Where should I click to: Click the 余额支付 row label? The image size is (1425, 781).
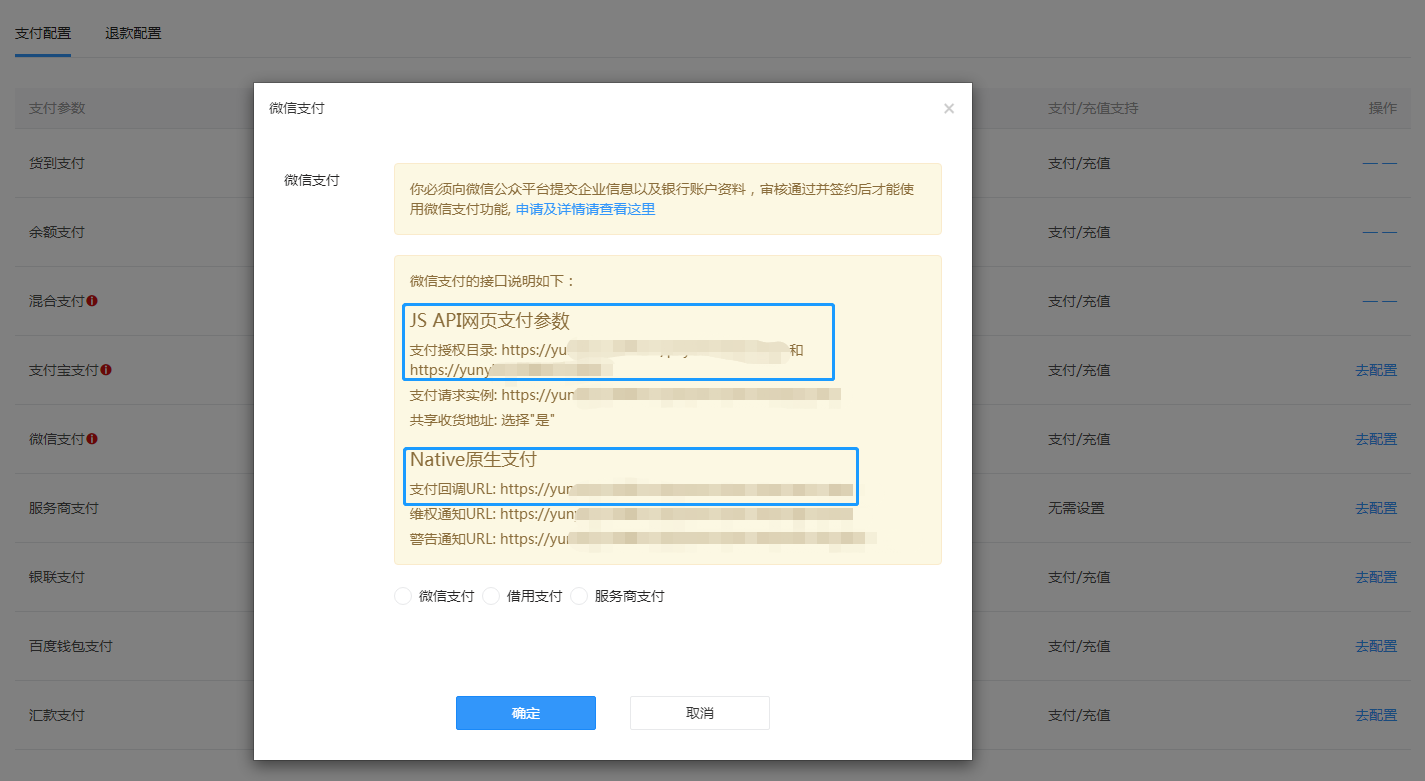(x=57, y=232)
